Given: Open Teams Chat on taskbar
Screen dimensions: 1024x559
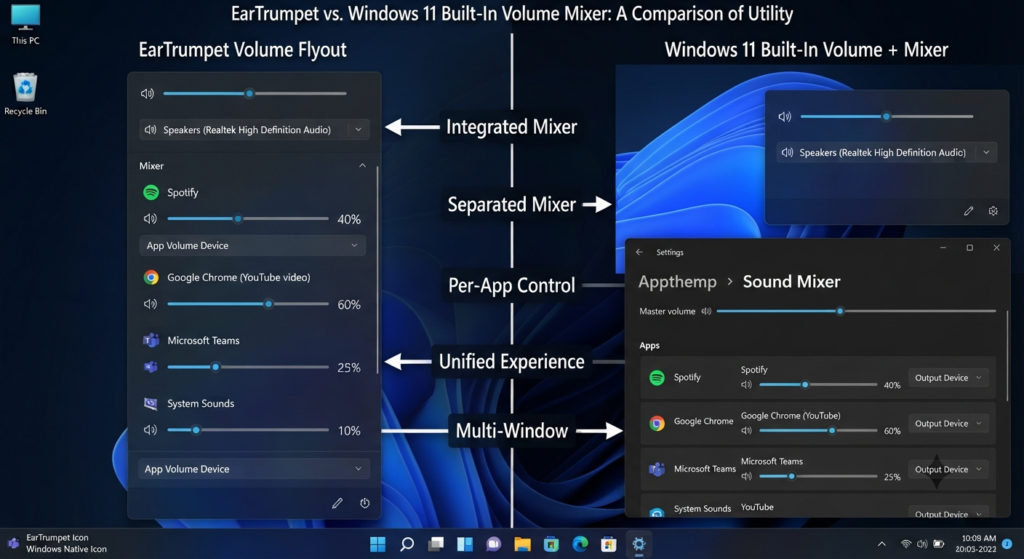Looking at the screenshot, I should pos(493,544).
